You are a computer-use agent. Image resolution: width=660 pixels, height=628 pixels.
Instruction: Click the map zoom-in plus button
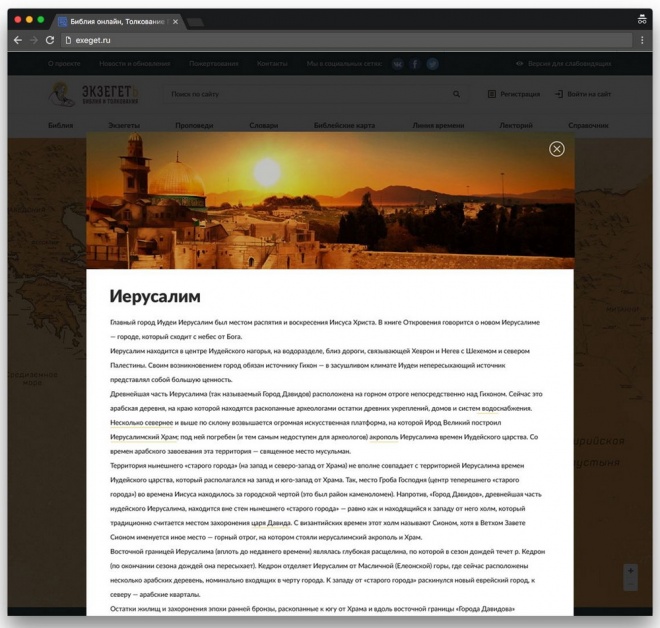(630, 571)
